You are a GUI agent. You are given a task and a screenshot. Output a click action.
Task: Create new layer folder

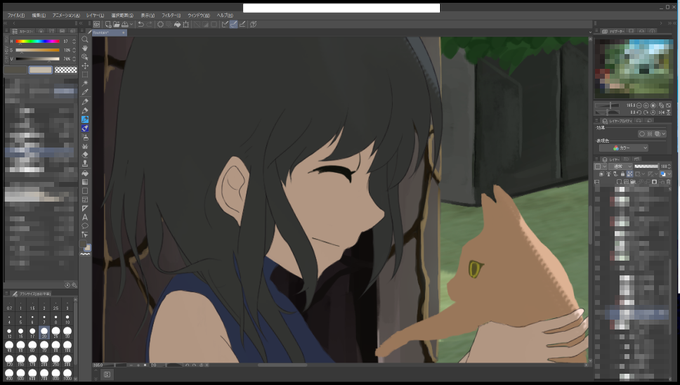tap(633, 182)
